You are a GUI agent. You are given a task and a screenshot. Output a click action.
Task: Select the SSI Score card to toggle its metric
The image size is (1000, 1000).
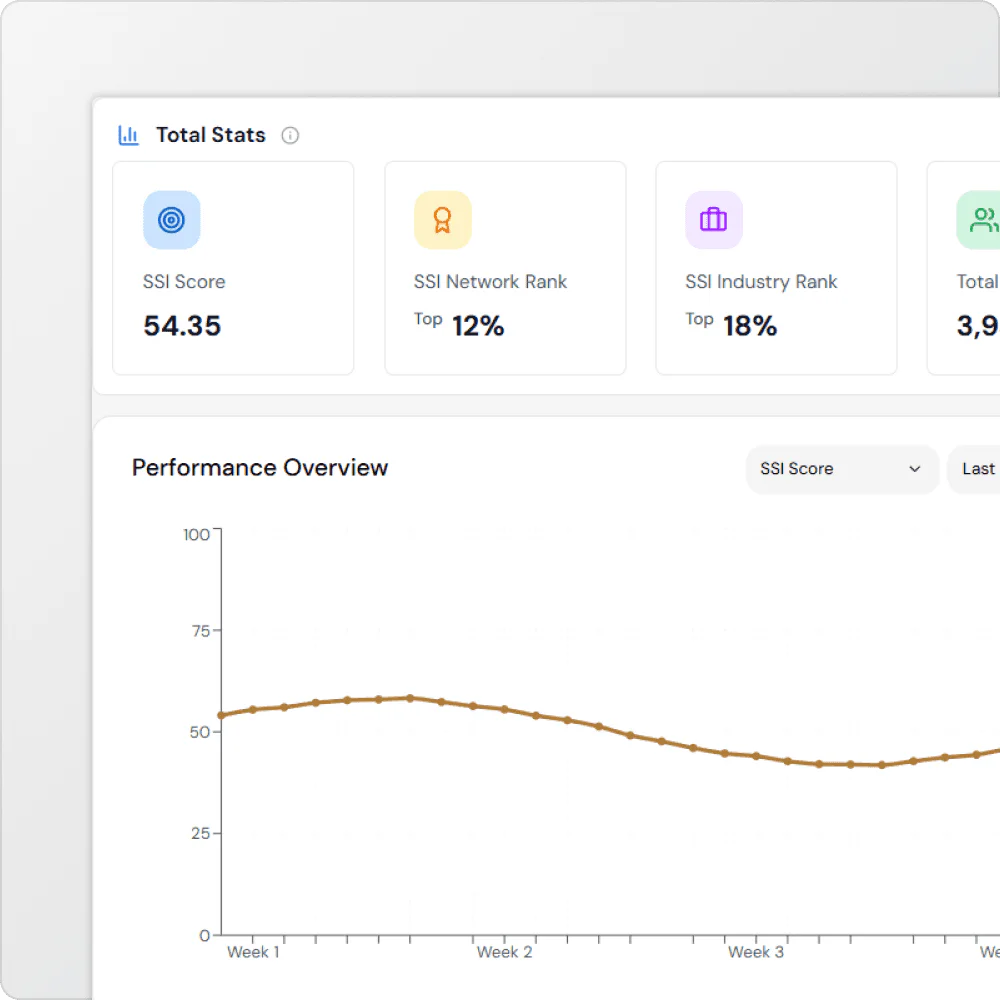tap(233, 267)
